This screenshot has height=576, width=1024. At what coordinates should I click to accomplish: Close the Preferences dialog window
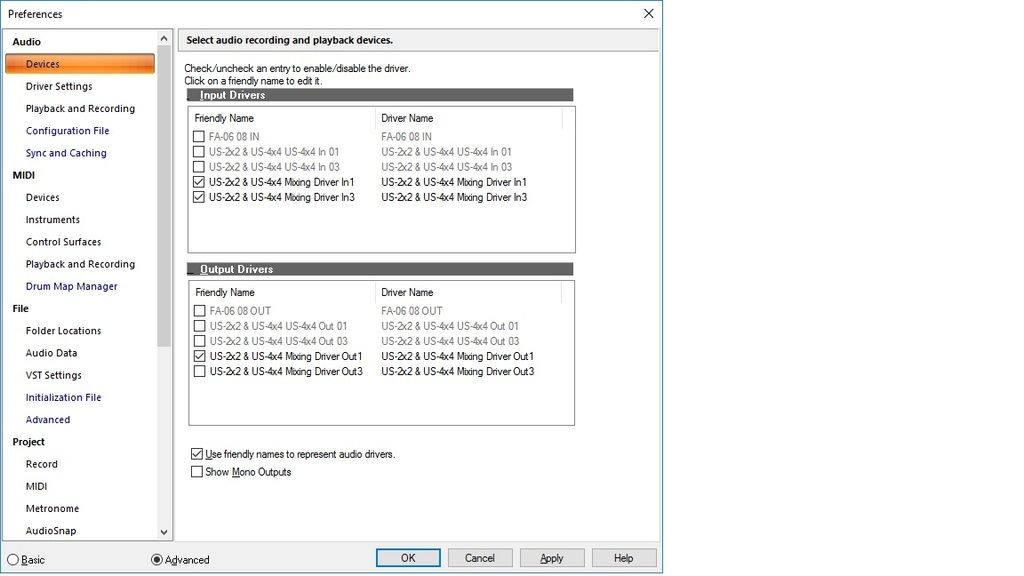point(648,14)
